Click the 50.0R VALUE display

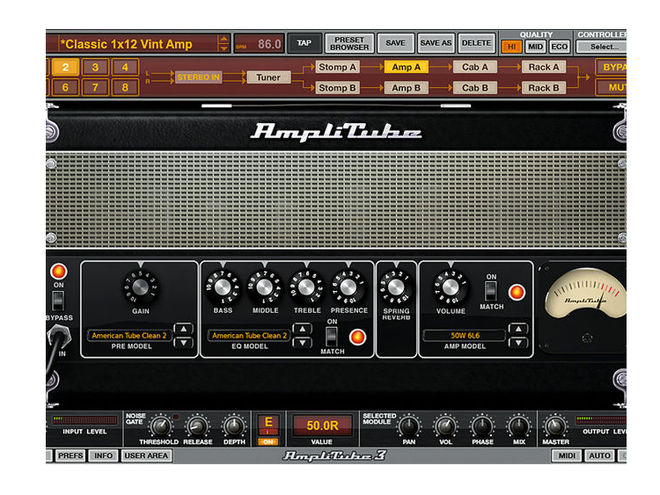(322, 426)
